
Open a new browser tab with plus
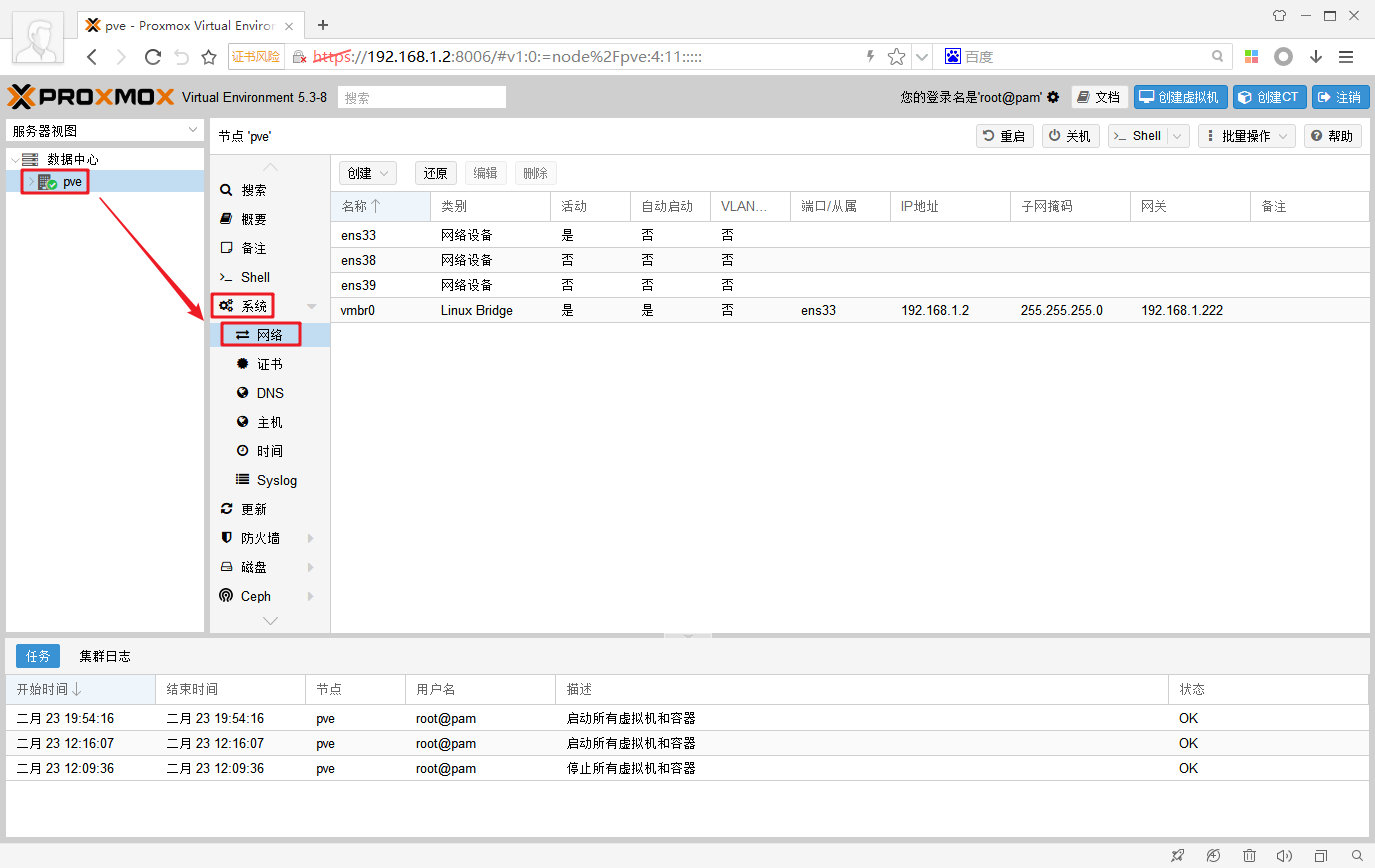point(323,25)
